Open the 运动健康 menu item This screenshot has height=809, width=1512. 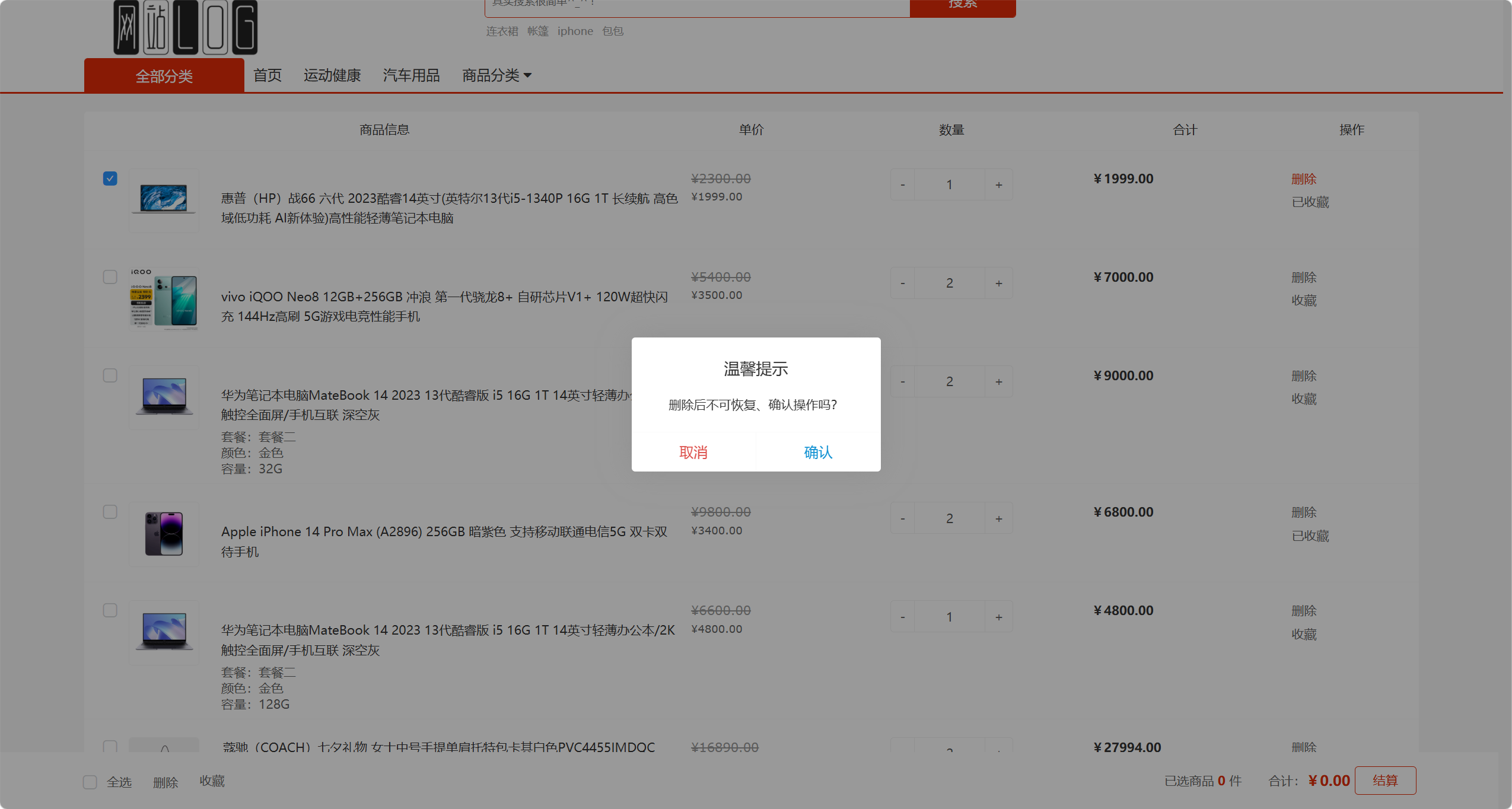click(332, 75)
